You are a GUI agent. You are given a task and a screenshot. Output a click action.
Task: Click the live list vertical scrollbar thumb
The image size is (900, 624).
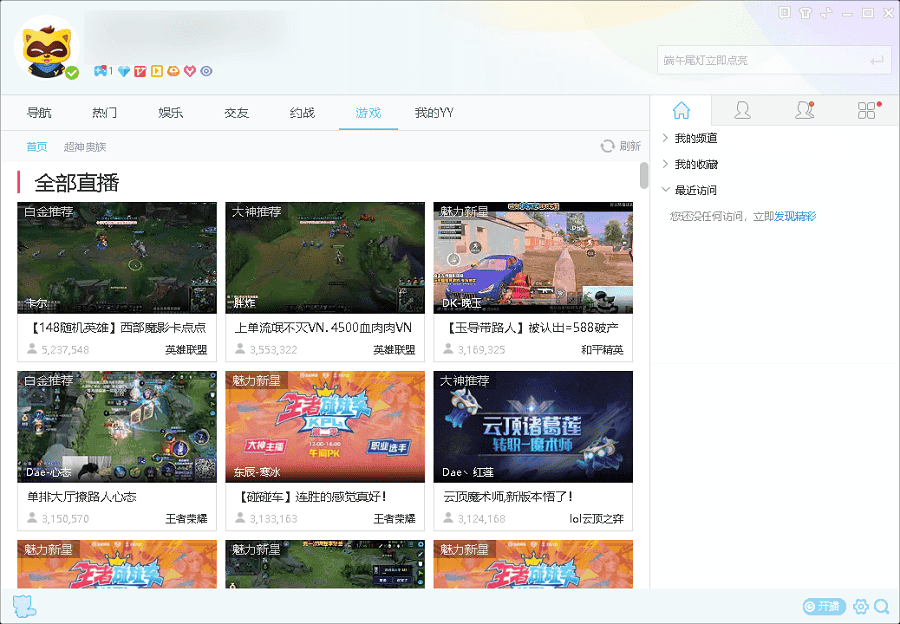point(643,175)
